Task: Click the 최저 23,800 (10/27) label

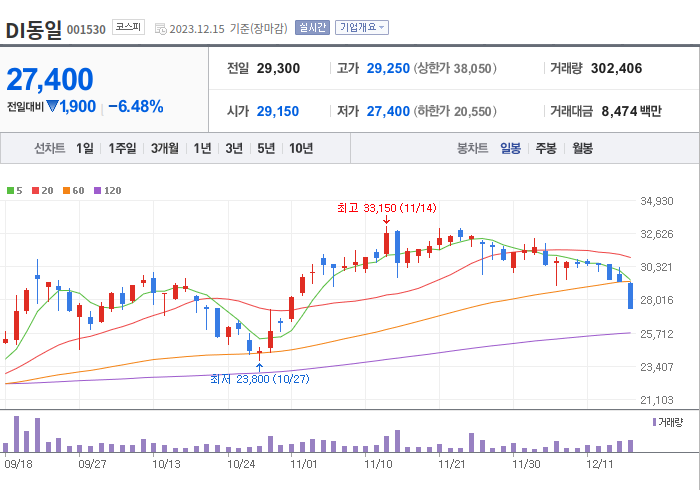Action: tap(260, 379)
